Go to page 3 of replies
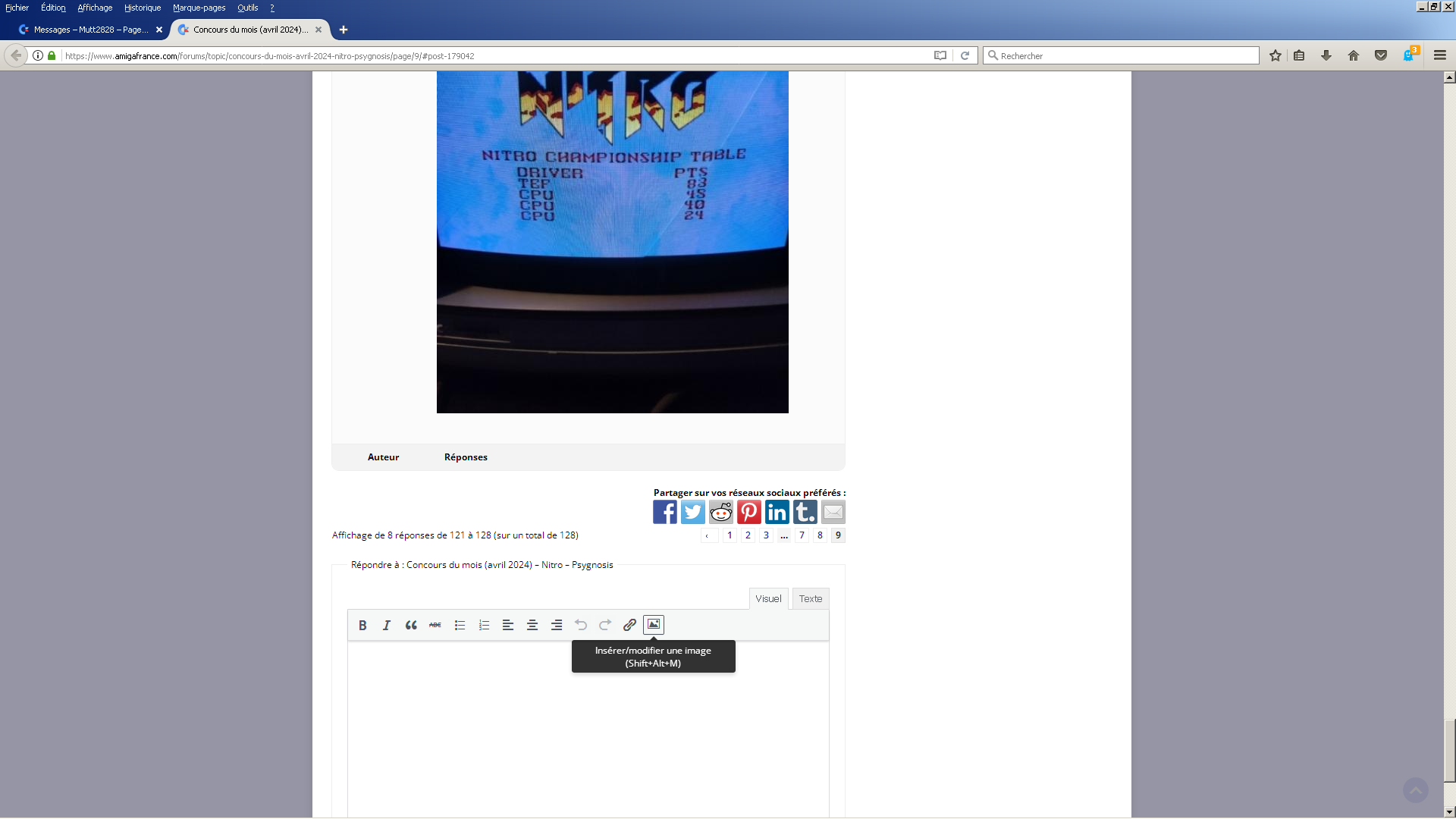 tap(766, 535)
